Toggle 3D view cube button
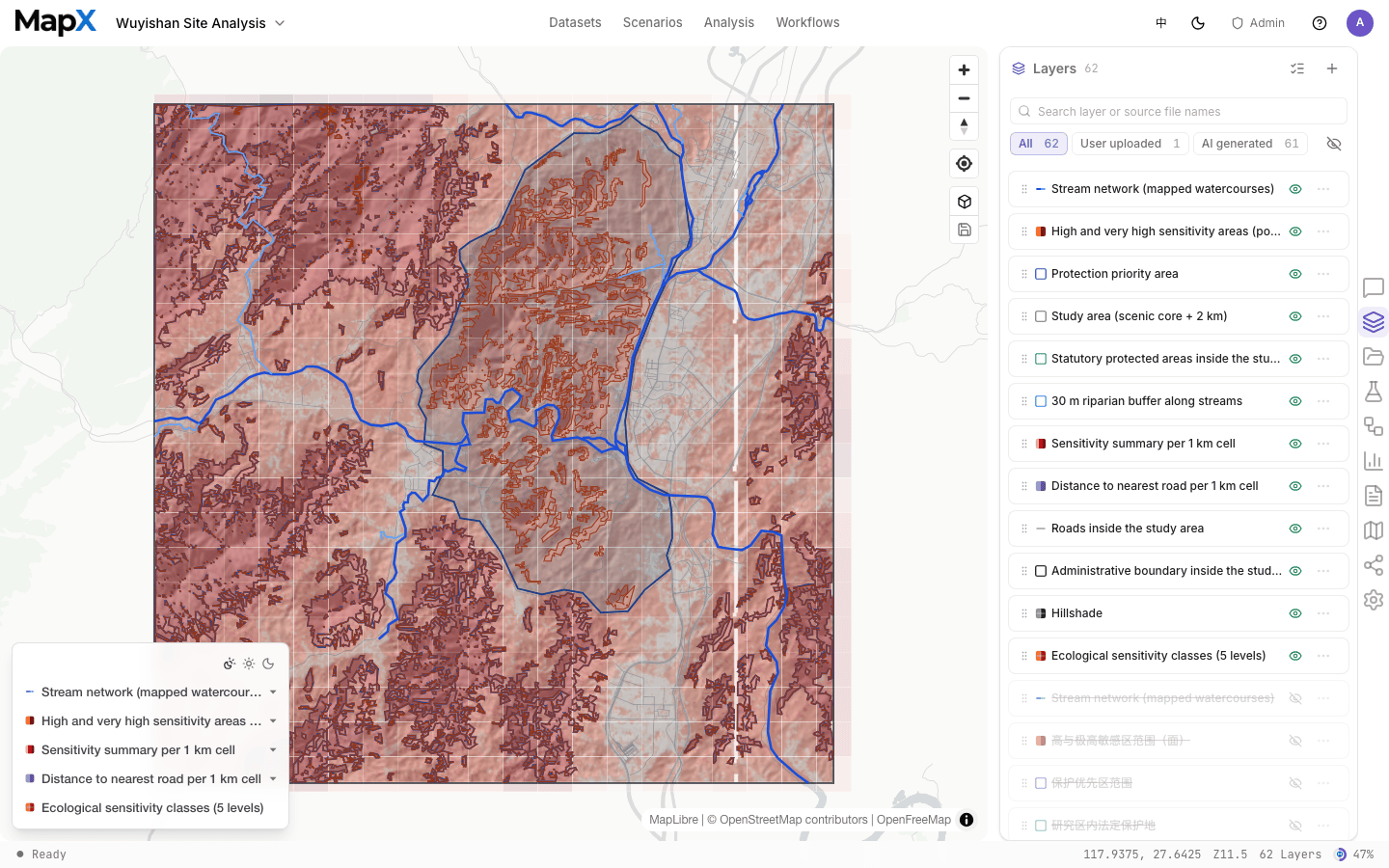 point(964,202)
